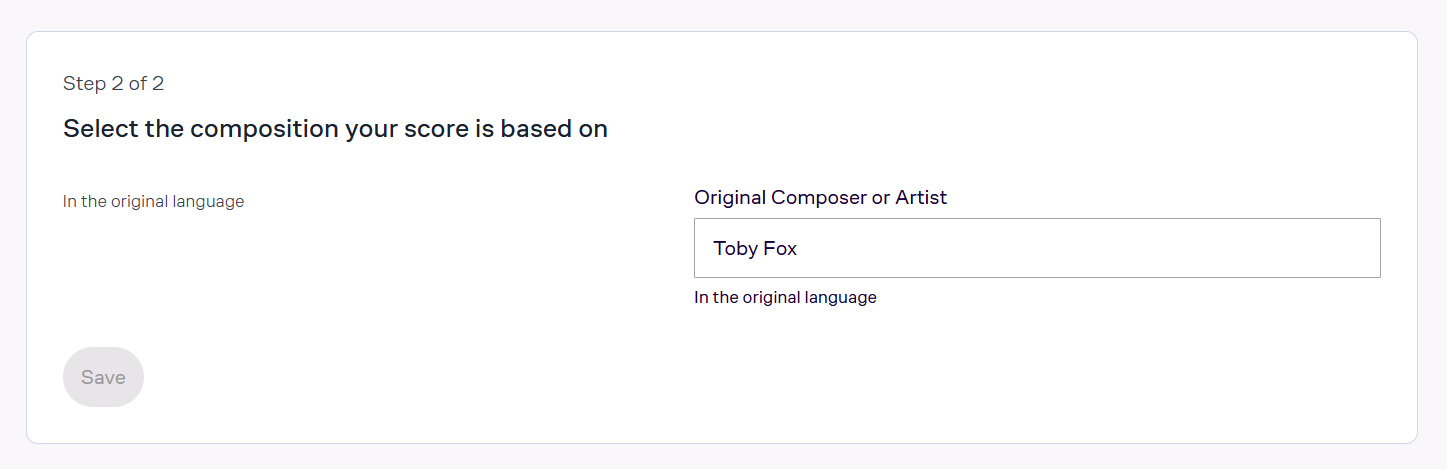Image resolution: width=1447 pixels, height=469 pixels.
Task: Click helper text below the composer field
Action: click(x=785, y=297)
